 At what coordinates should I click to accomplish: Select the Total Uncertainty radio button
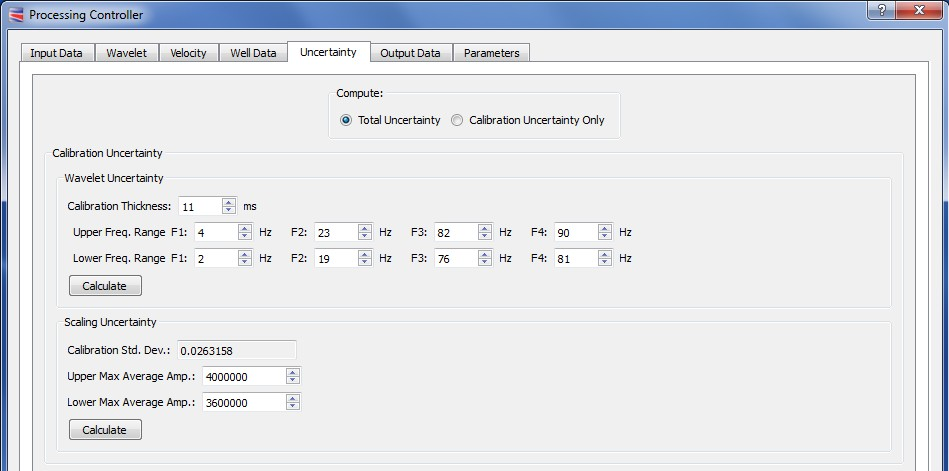346,120
